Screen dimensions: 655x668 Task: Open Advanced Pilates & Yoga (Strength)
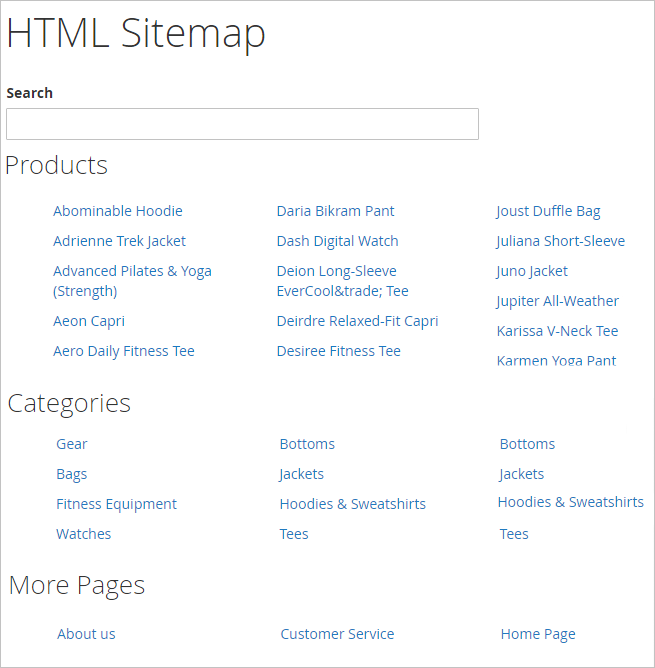[132, 281]
